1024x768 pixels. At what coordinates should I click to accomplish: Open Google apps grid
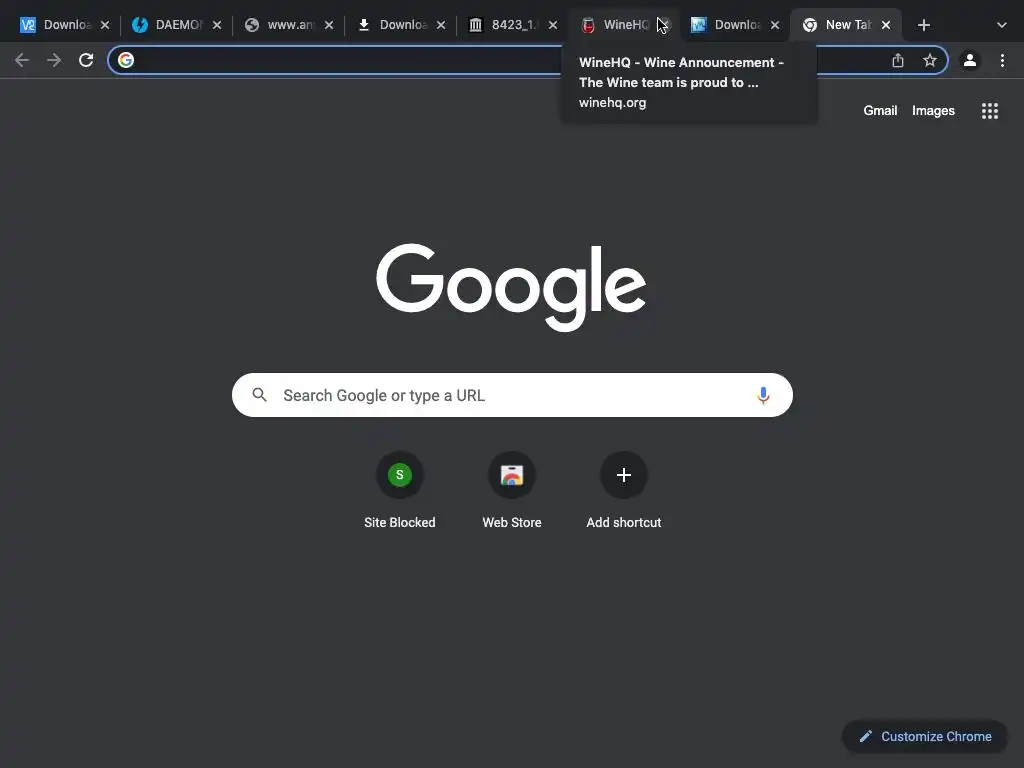(990, 110)
